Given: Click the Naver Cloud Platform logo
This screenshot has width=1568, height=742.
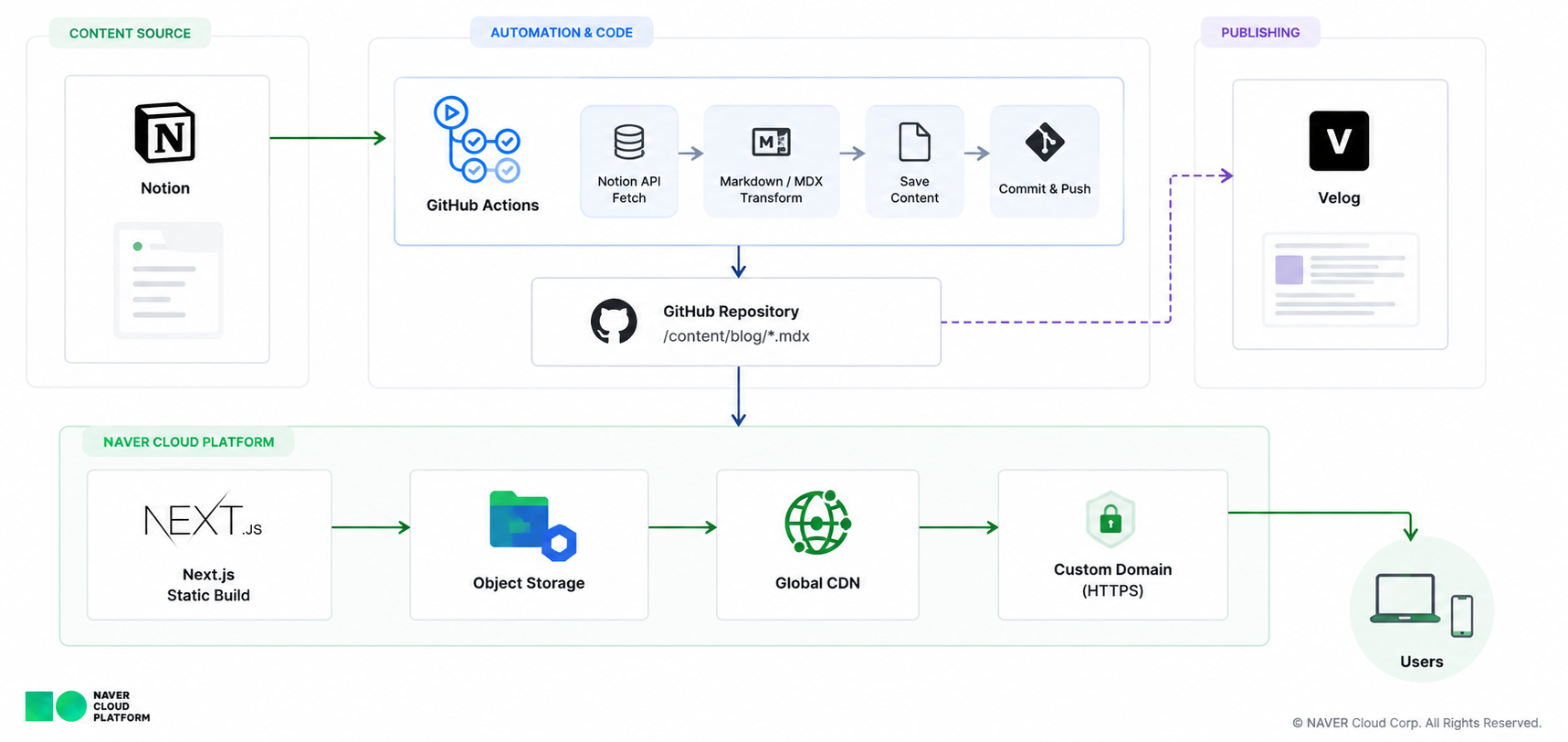Looking at the screenshot, I should (88, 706).
